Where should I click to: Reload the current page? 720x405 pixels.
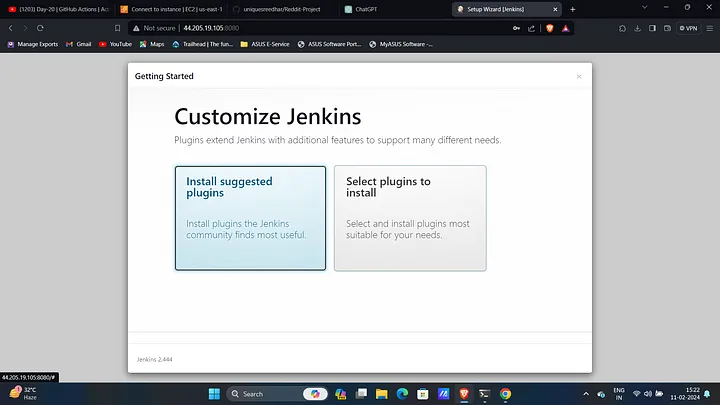pos(40,28)
